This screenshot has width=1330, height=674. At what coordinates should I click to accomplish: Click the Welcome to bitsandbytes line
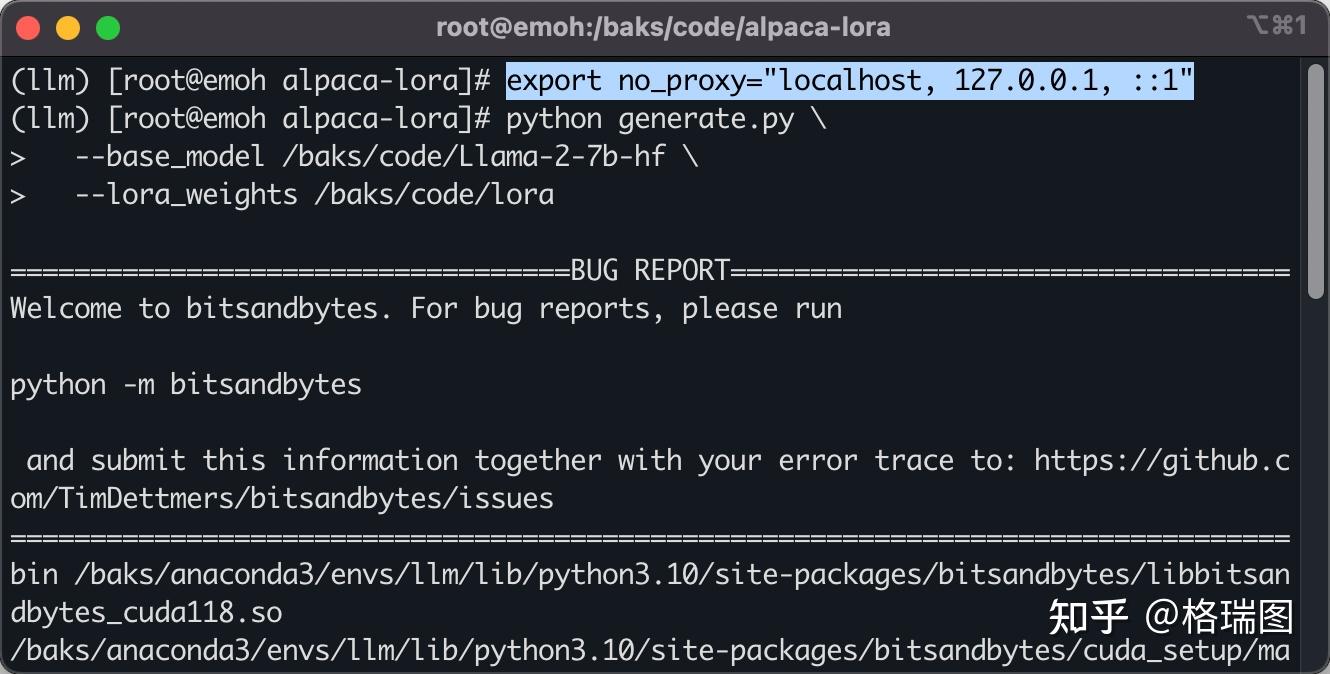tap(426, 309)
